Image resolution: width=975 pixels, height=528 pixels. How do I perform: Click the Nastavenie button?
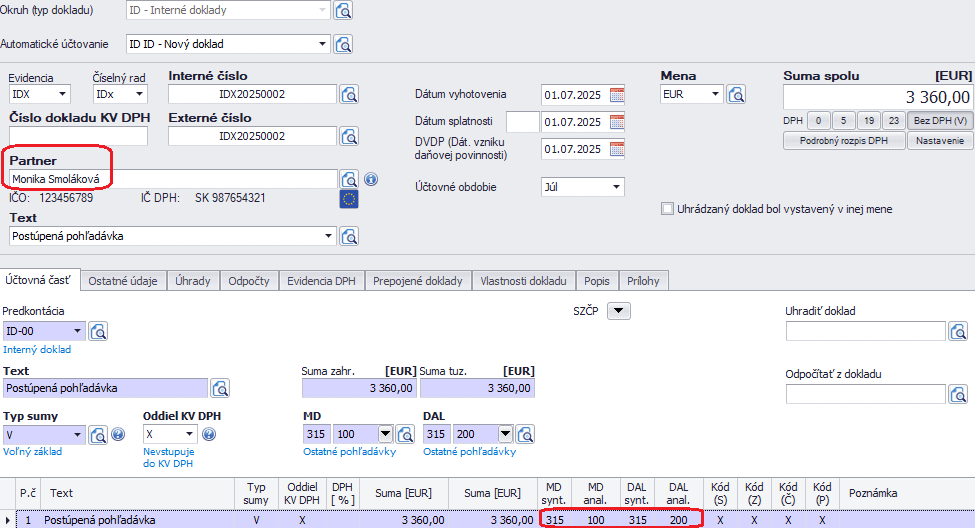(x=939, y=141)
